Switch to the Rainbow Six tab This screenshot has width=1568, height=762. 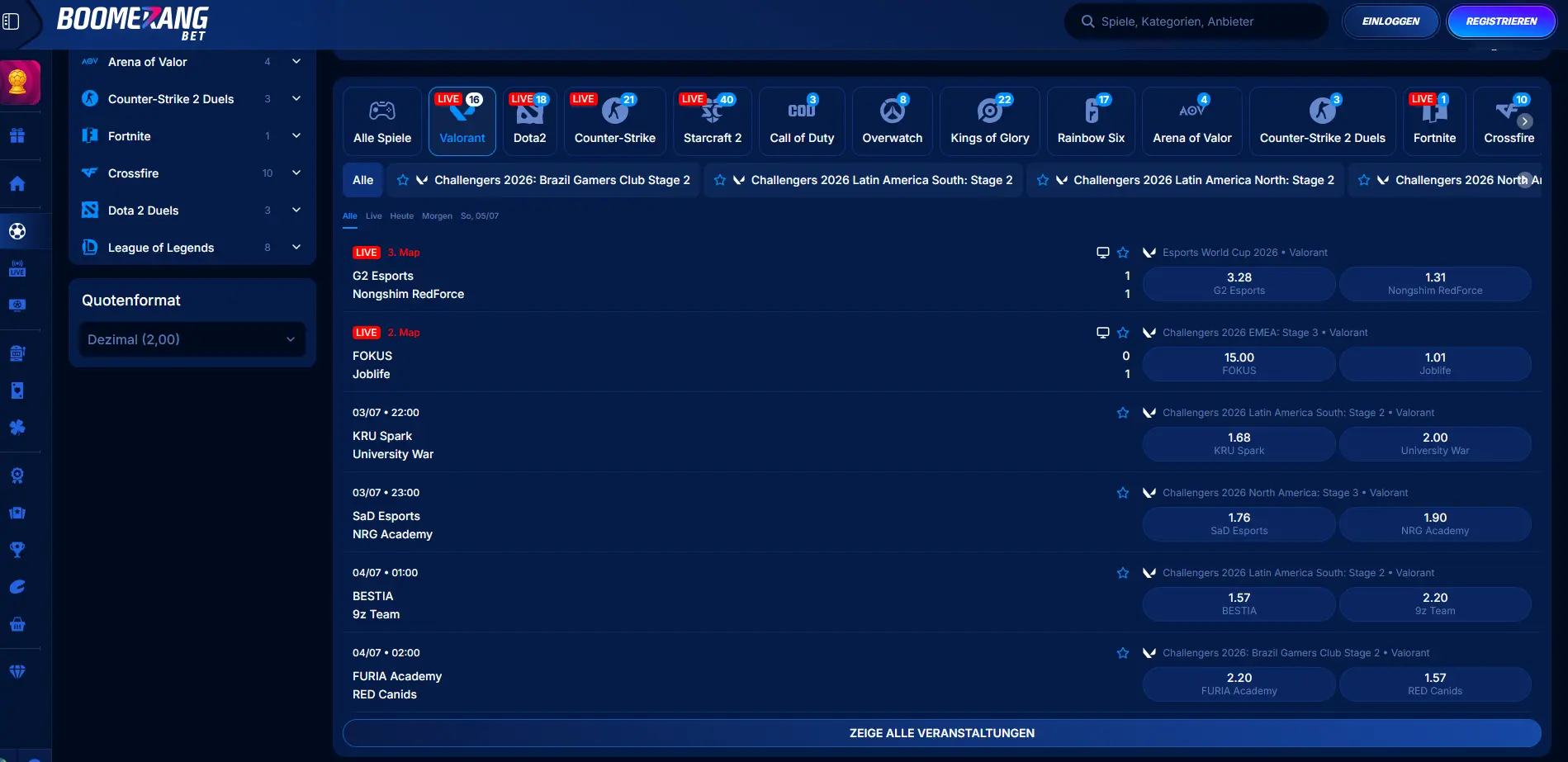1092,121
